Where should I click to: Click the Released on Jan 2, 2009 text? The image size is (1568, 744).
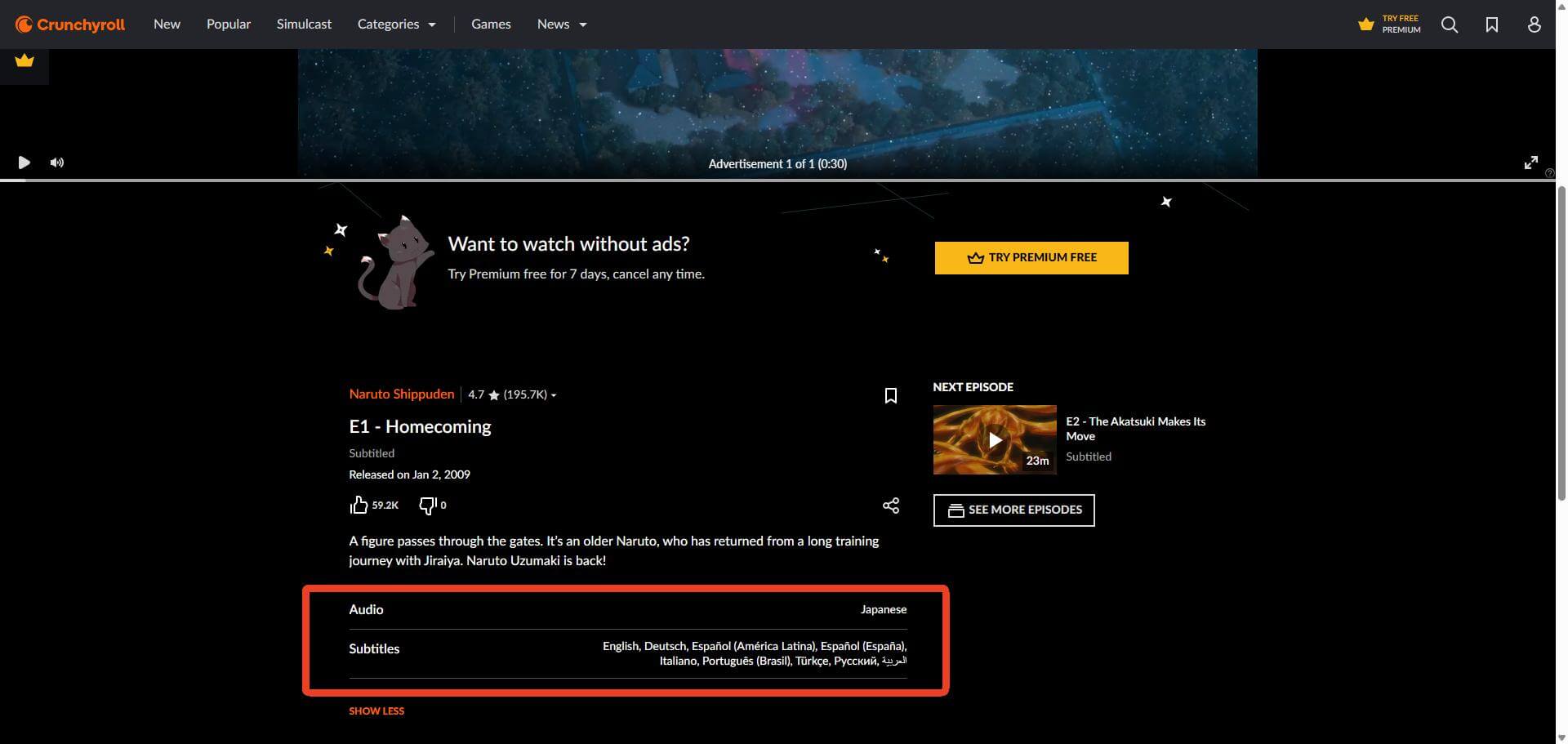(x=409, y=474)
